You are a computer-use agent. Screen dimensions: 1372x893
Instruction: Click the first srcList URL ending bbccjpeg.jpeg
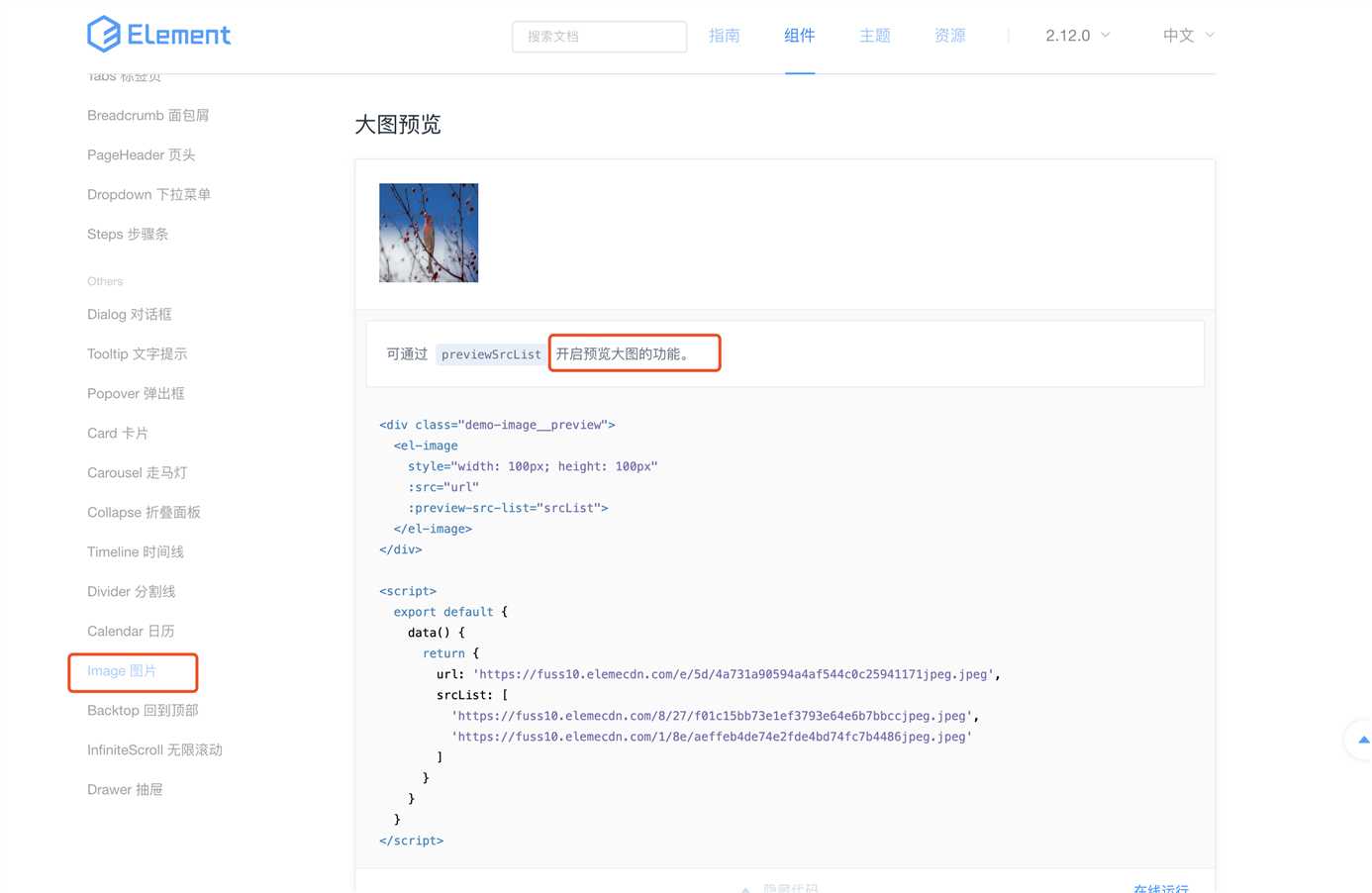coord(712,716)
